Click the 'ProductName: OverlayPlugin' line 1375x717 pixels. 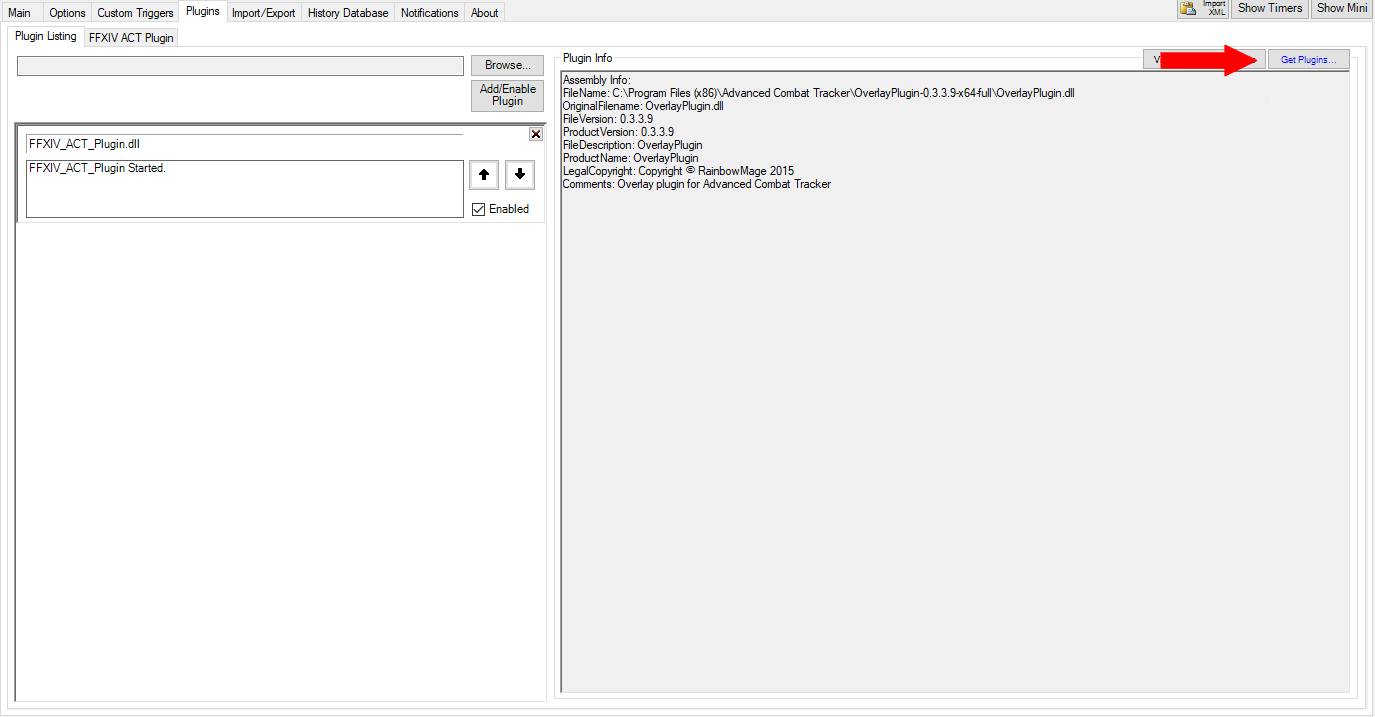click(631, 158)
